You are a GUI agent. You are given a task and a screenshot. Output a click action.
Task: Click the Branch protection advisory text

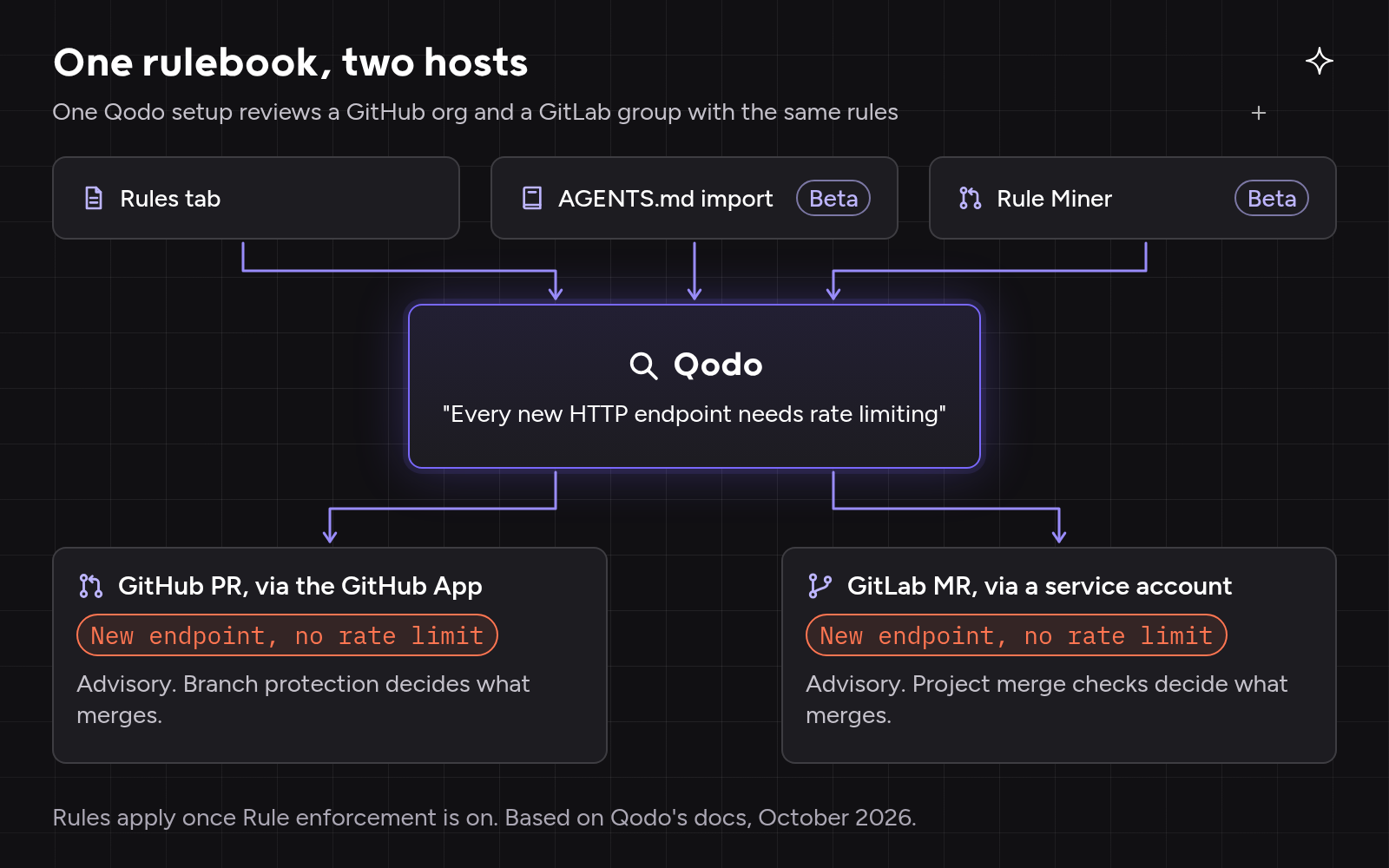coord(303,700)
